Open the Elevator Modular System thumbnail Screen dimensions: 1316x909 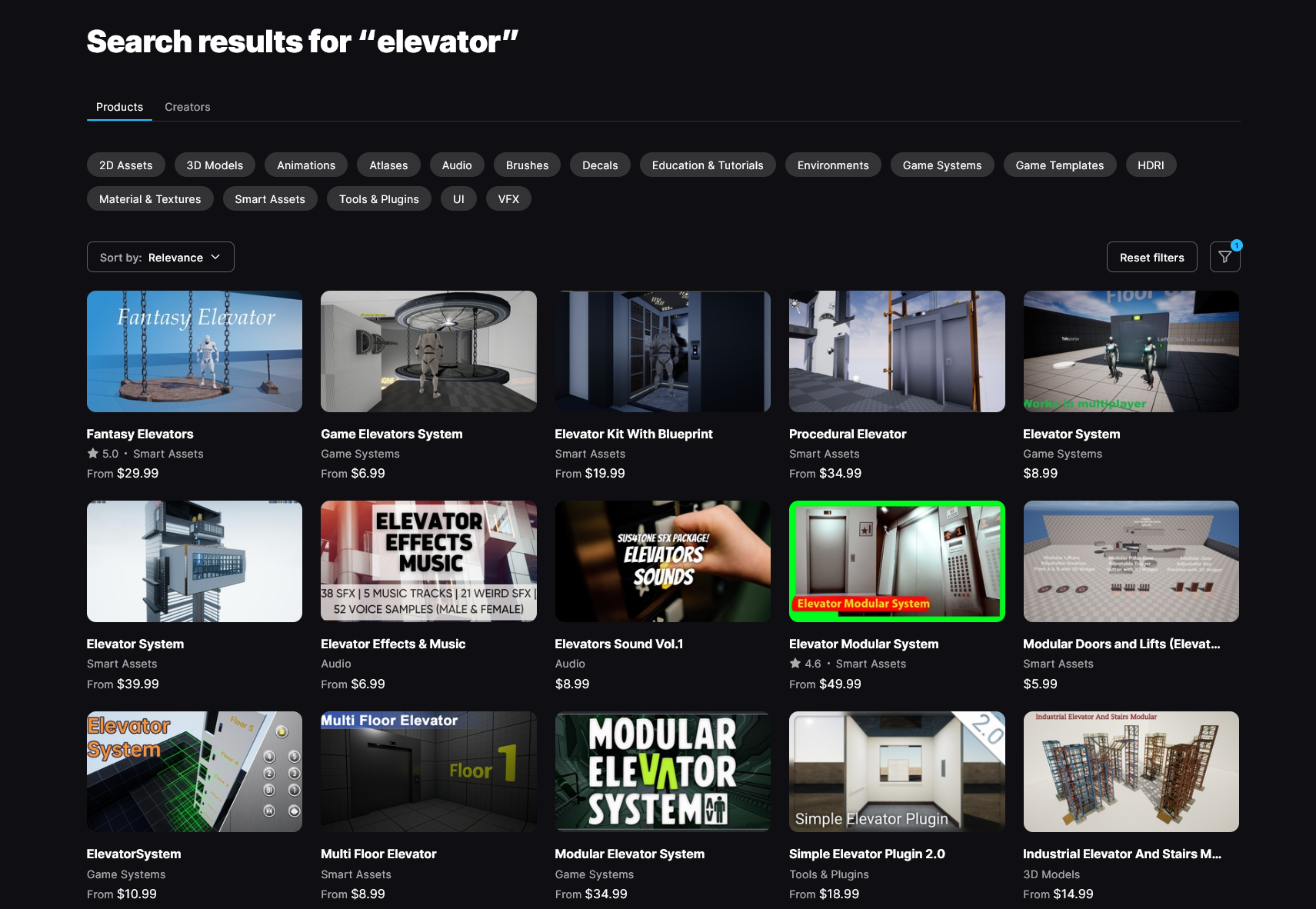click(x=897, y=561)
